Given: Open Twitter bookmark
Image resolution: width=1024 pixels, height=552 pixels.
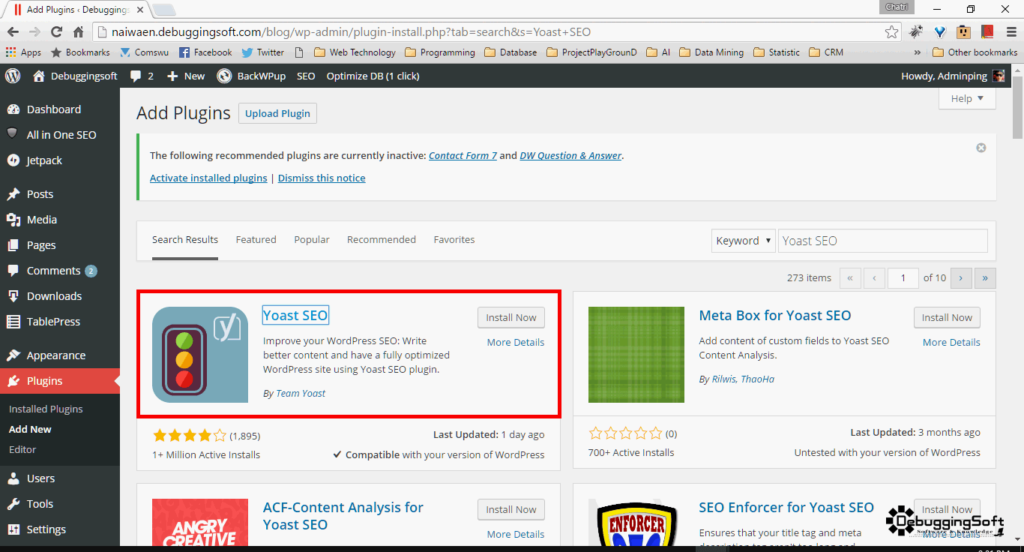Looking at the screenshot, I should tap(263, 52).
